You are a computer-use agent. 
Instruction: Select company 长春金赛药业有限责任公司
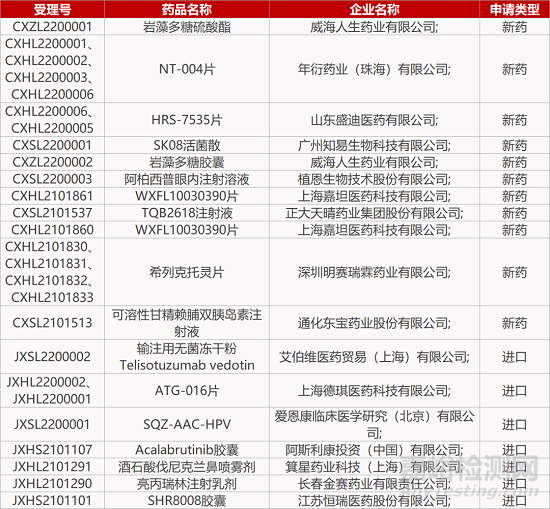click(374, 483)
